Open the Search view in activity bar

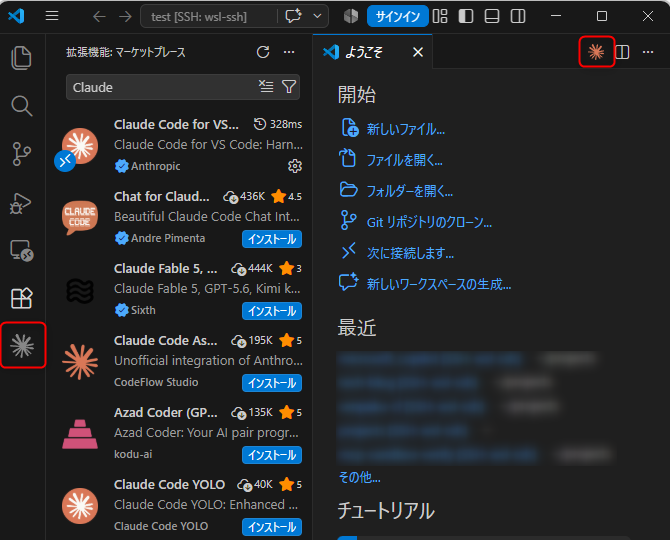(x=21, y=106)
